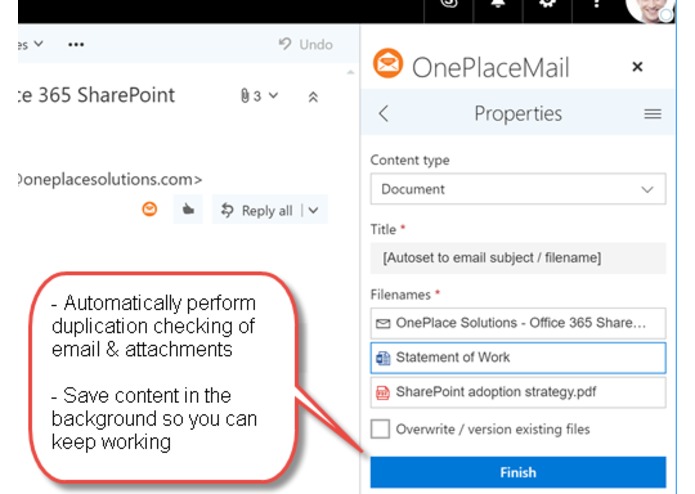The width and height of the screenshot is (695, 494).
Task: Open the Content type Document dropdown
Action: tap(518, 189)
